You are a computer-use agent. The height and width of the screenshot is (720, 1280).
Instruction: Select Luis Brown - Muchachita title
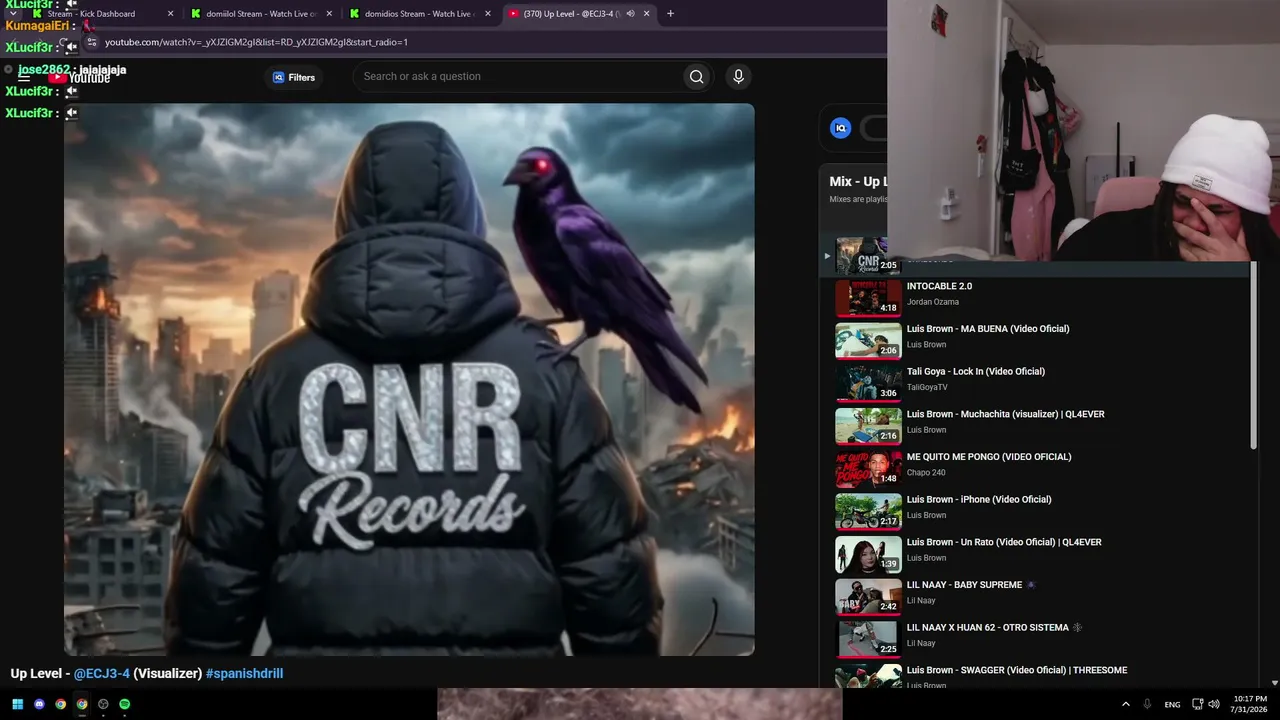coord(1006,414)
